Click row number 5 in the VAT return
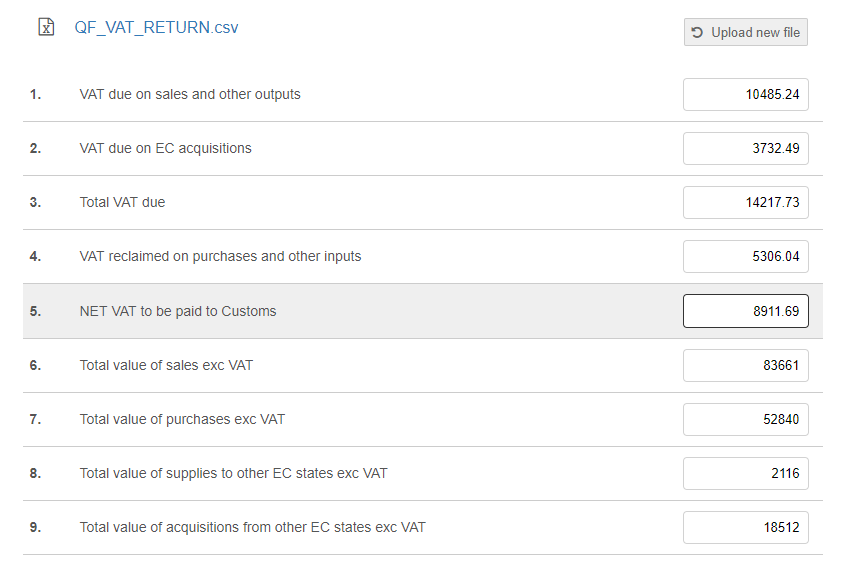The height and width of the screenshot is (573, 846). tap(35, 311)
